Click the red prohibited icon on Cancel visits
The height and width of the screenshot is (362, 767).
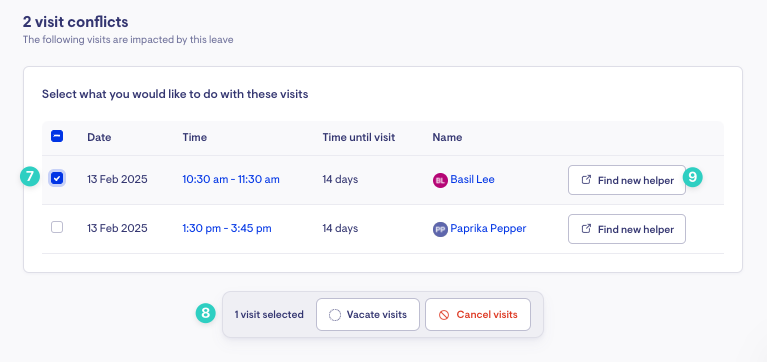444,315
